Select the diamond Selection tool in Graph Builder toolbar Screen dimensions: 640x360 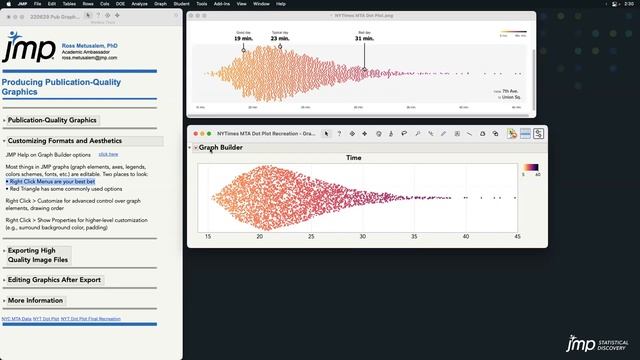[352, 134]
